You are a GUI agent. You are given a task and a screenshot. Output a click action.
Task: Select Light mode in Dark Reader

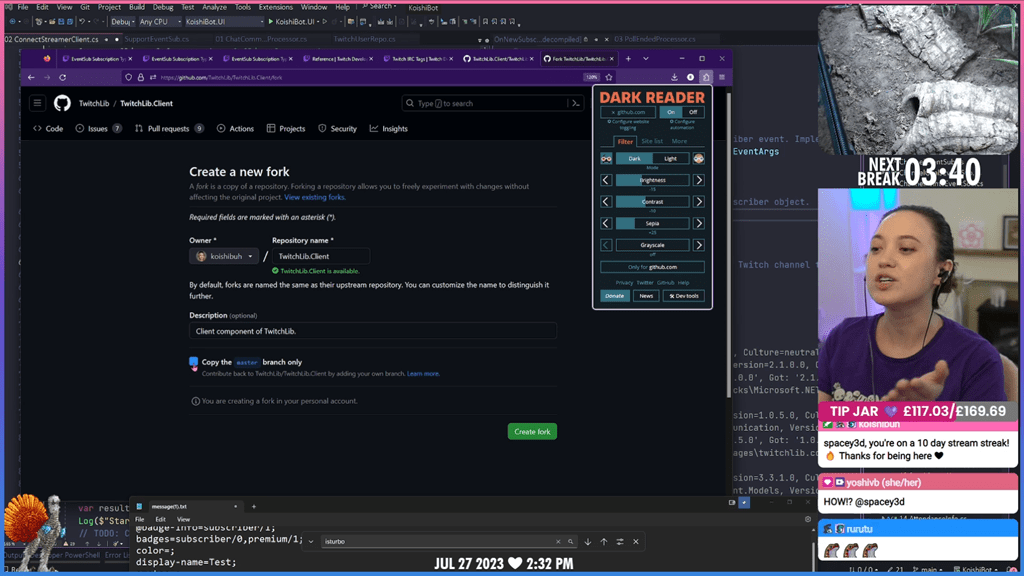(x=671, y=159)
